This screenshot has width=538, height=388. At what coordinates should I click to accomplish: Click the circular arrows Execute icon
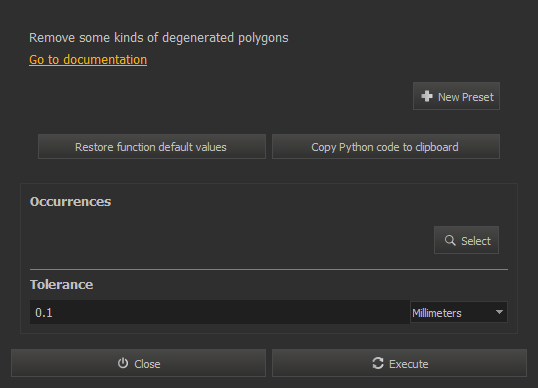point(378,363)
